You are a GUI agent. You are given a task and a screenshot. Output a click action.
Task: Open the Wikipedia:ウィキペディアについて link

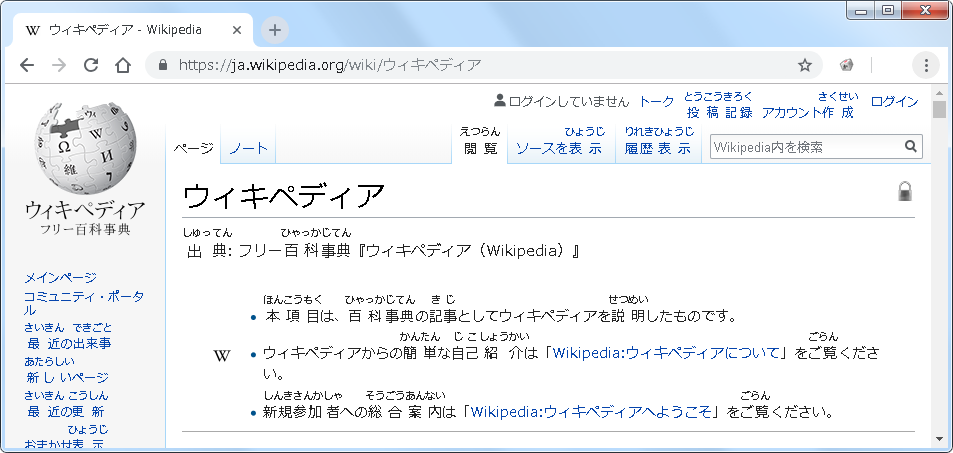[666, 353]
